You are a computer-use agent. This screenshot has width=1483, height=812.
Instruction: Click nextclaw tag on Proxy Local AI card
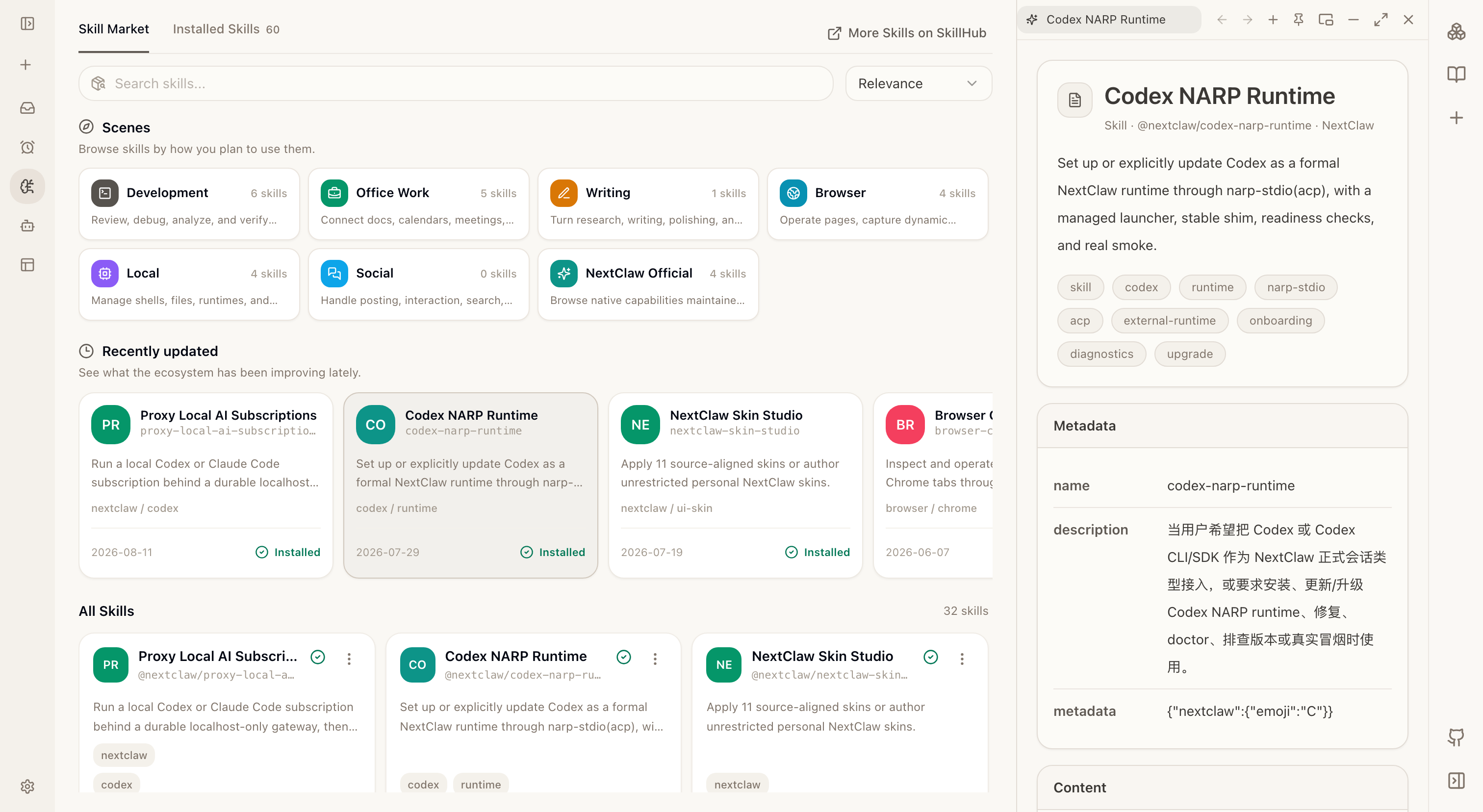pos(124,755)
